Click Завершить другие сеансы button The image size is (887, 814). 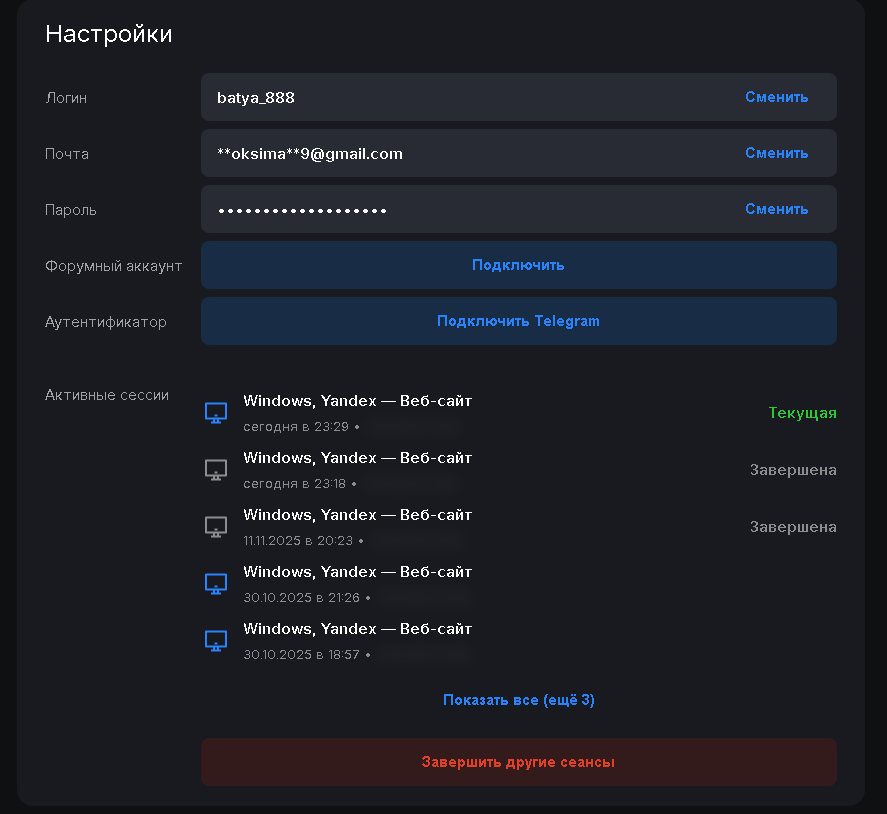pyautogui.click(x=518, y=762)
